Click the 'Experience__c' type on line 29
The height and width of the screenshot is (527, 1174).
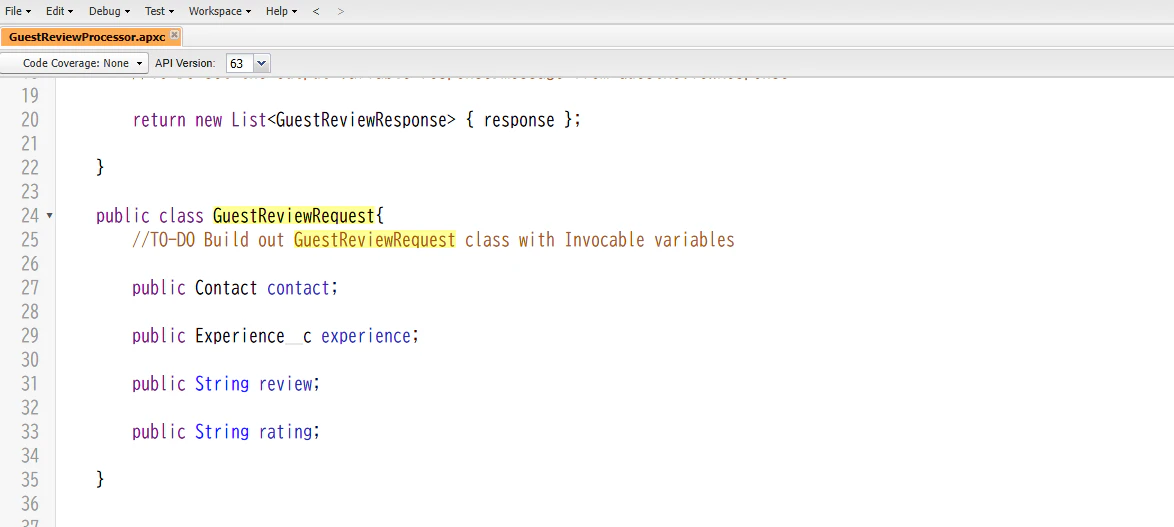[253, 335]
